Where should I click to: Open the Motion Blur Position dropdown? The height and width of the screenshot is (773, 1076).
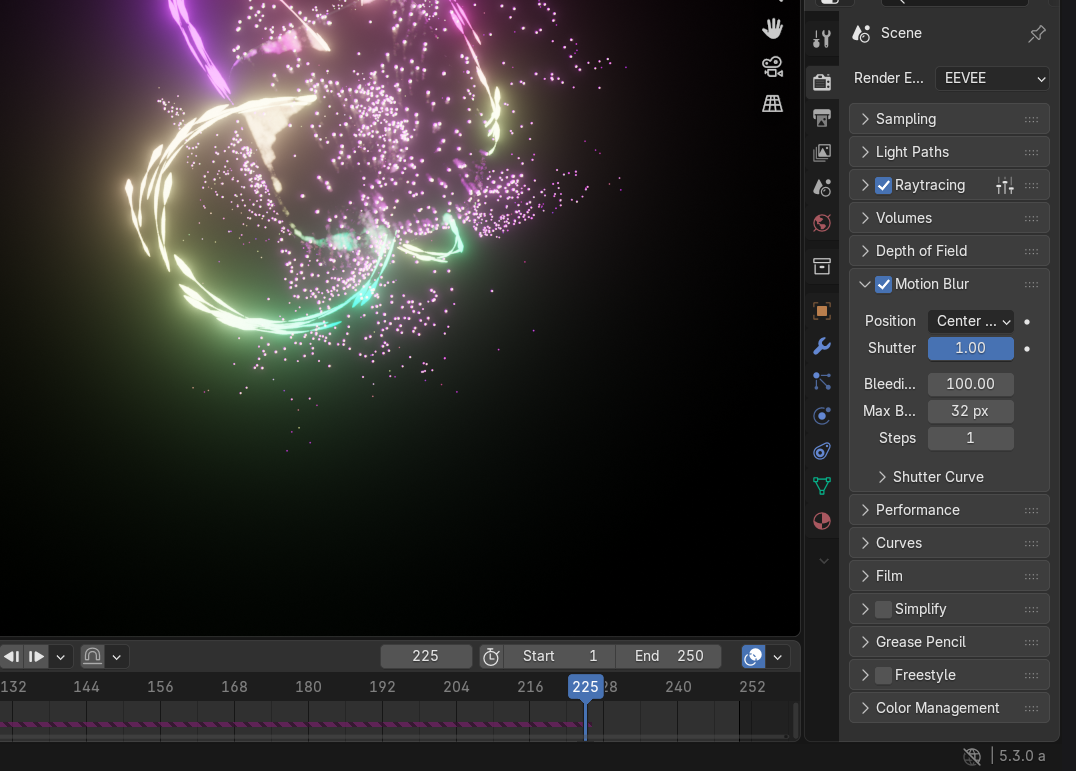(970, 321)
